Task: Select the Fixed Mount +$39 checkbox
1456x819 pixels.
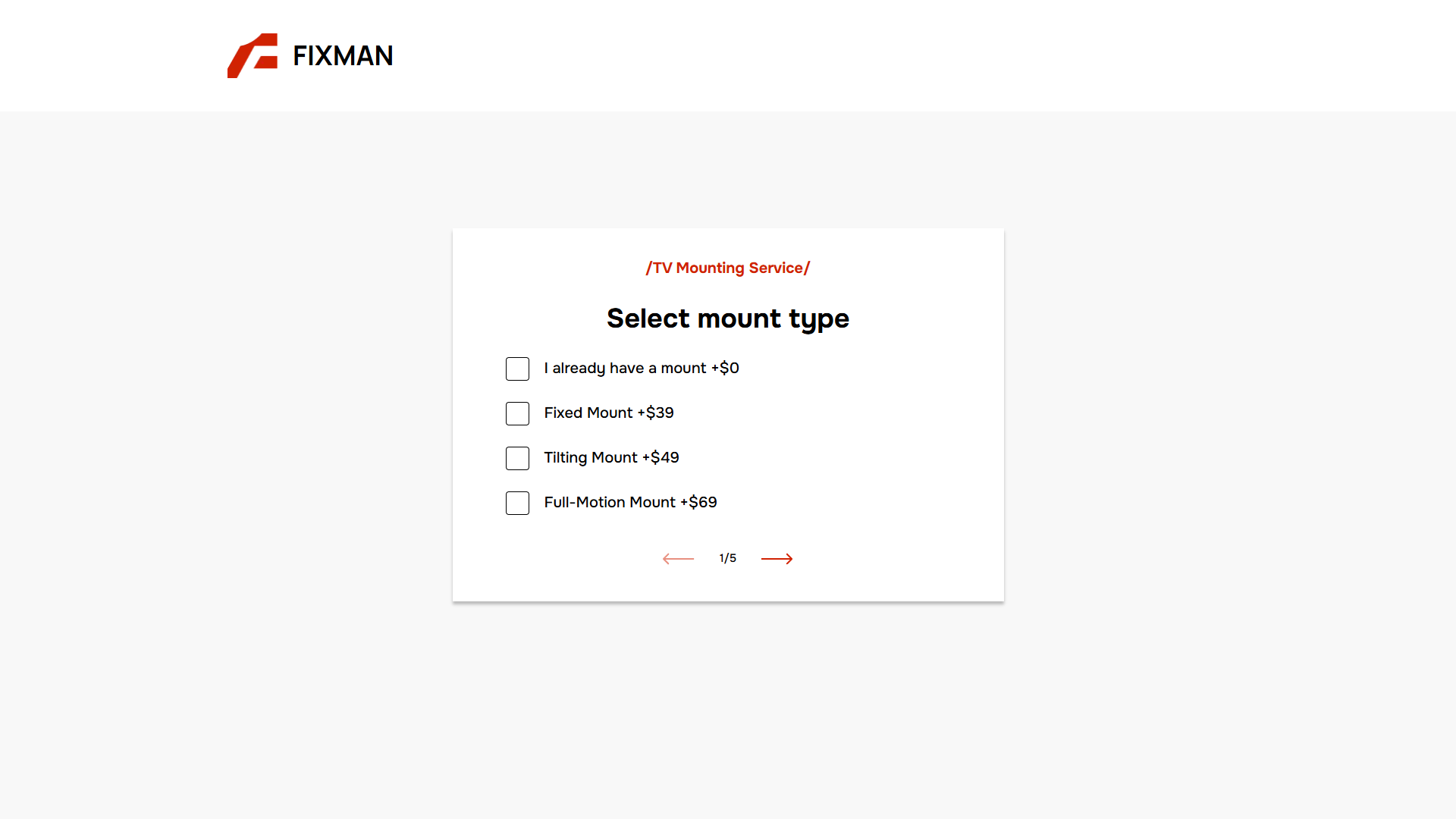Action: (x=517, y=413)
